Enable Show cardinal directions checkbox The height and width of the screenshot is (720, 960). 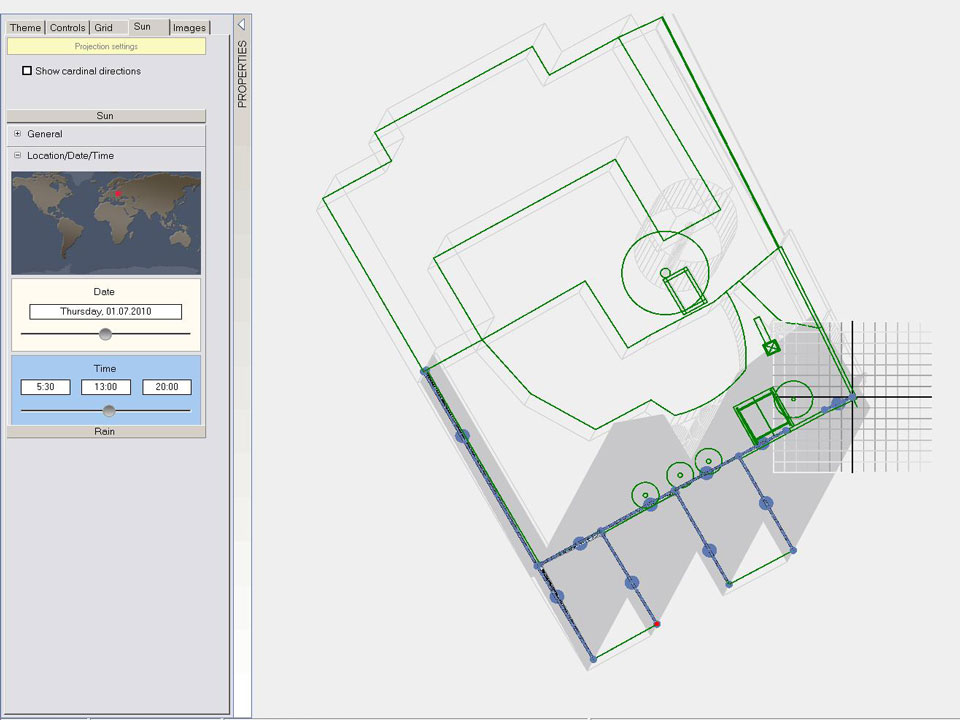[x=27, y=71]
